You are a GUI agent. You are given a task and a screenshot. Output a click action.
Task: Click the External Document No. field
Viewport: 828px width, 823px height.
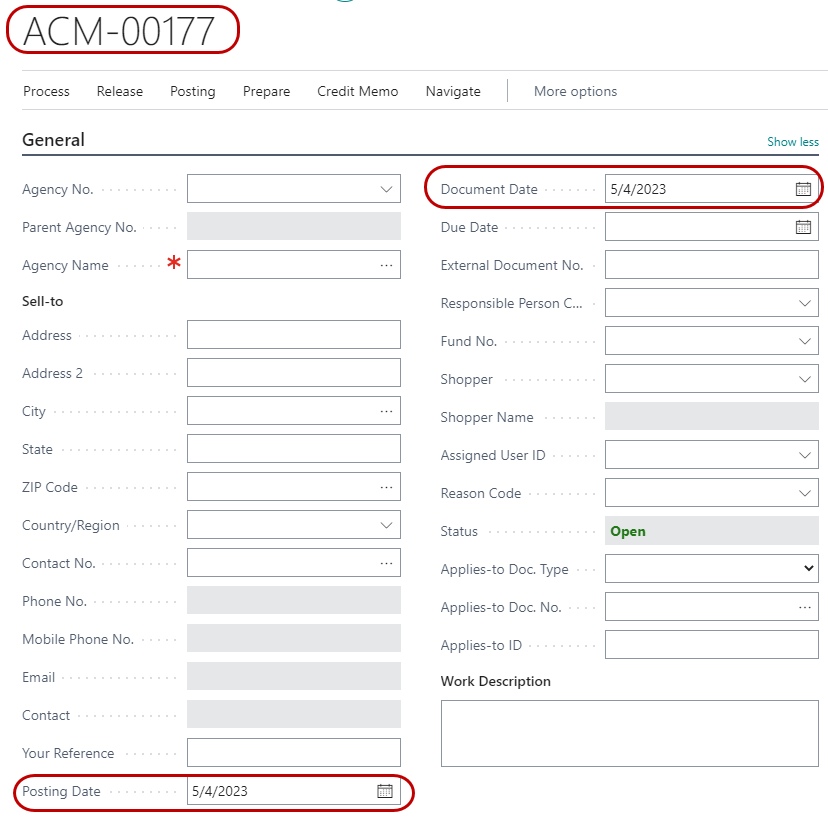(711, 265)
